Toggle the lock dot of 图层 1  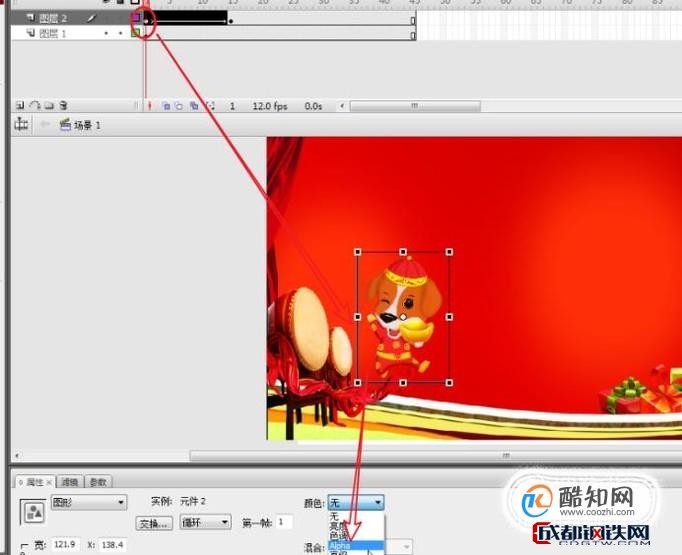click(x=120, y=33)
